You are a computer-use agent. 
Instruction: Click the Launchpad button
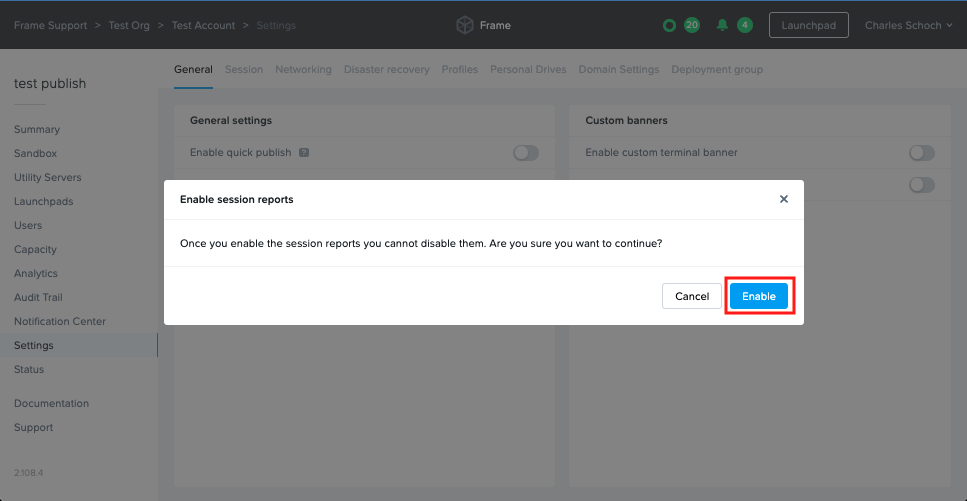[809, 25]
